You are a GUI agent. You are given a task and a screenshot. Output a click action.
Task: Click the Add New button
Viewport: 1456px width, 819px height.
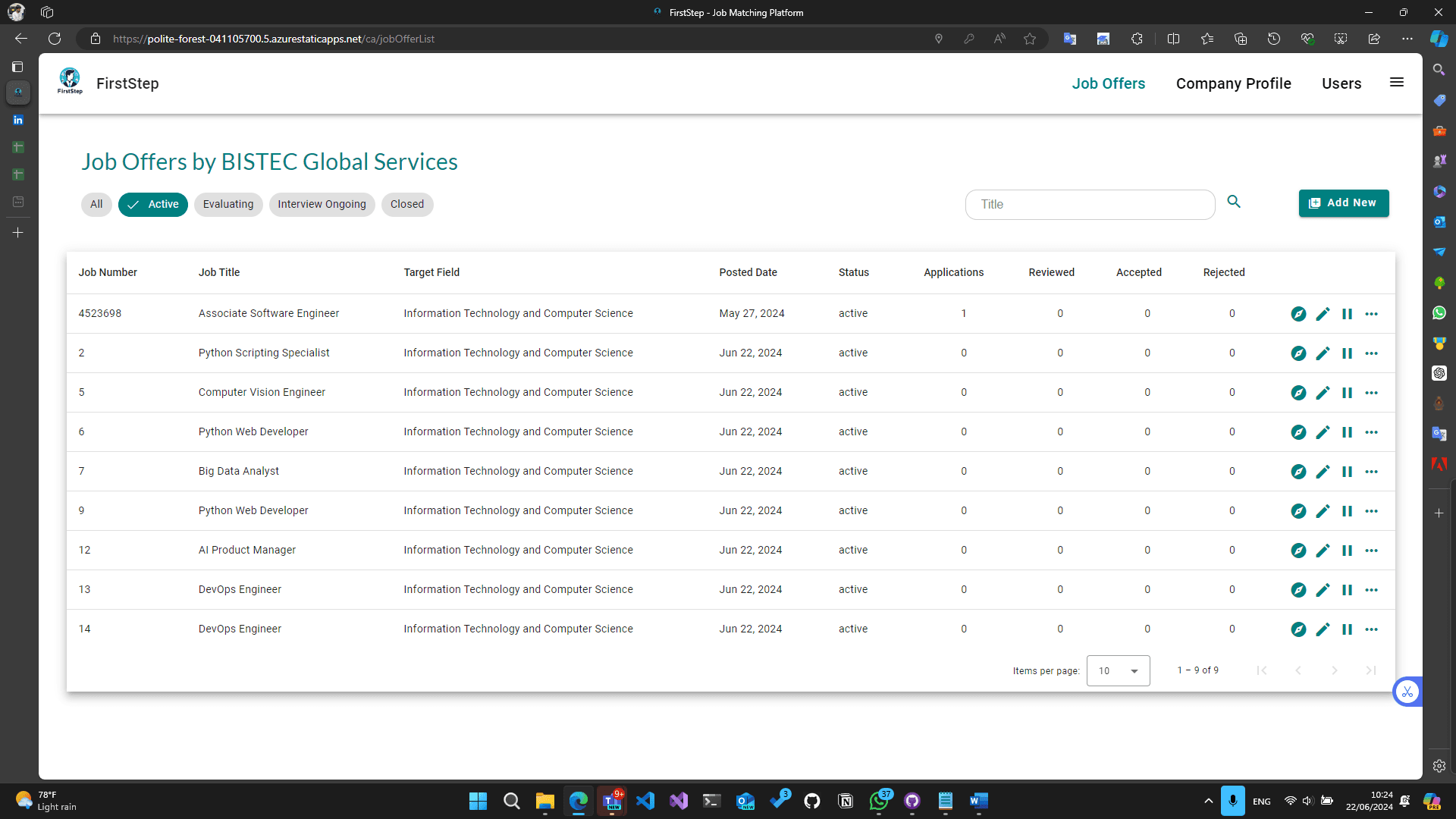point(1343,202)
